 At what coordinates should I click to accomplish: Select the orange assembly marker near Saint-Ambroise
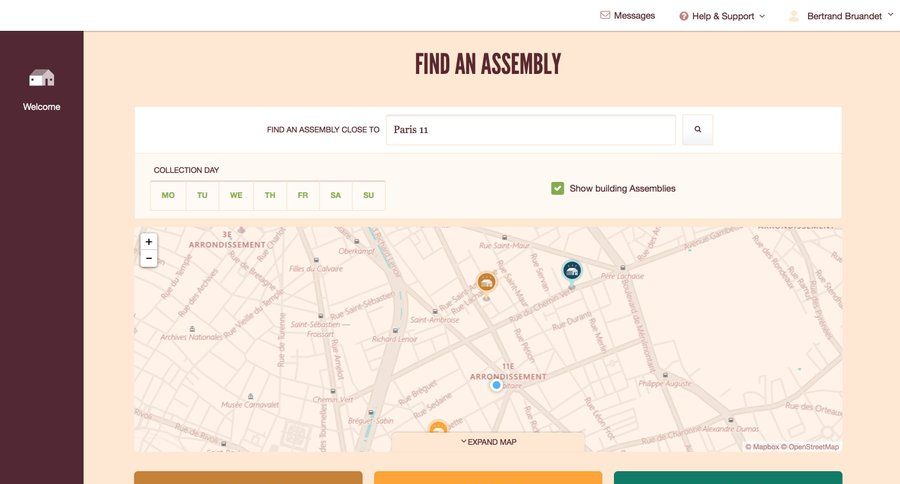[x=487, y=282]
